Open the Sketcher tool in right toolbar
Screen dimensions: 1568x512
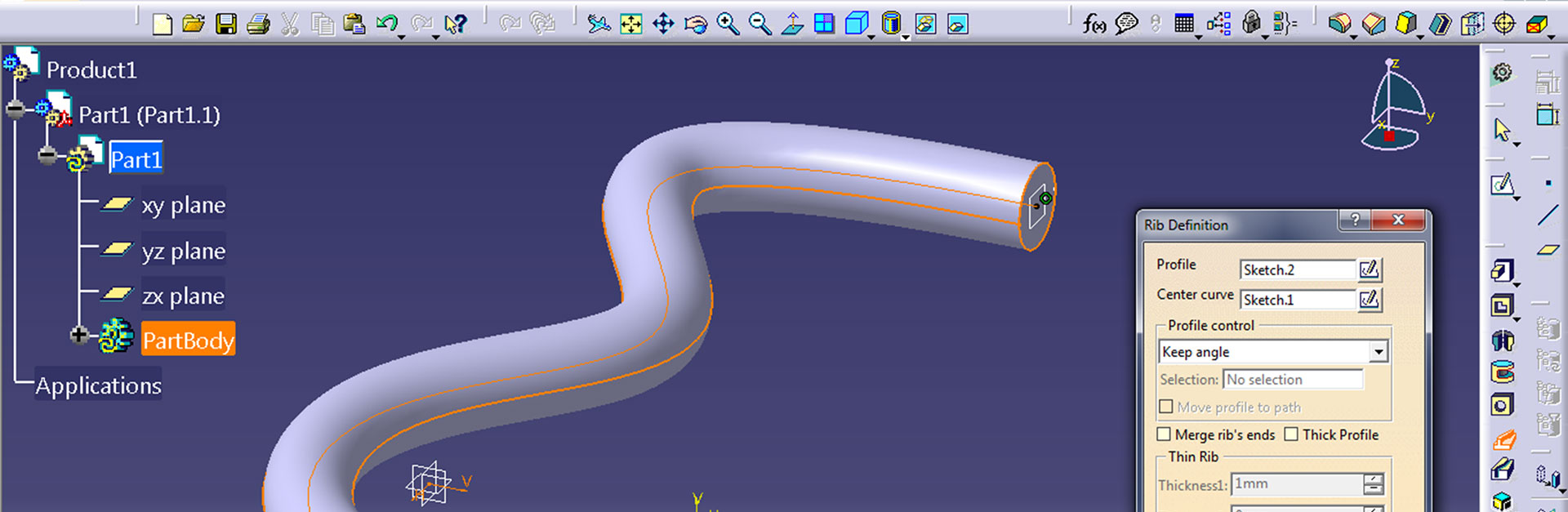[1502, 185]
